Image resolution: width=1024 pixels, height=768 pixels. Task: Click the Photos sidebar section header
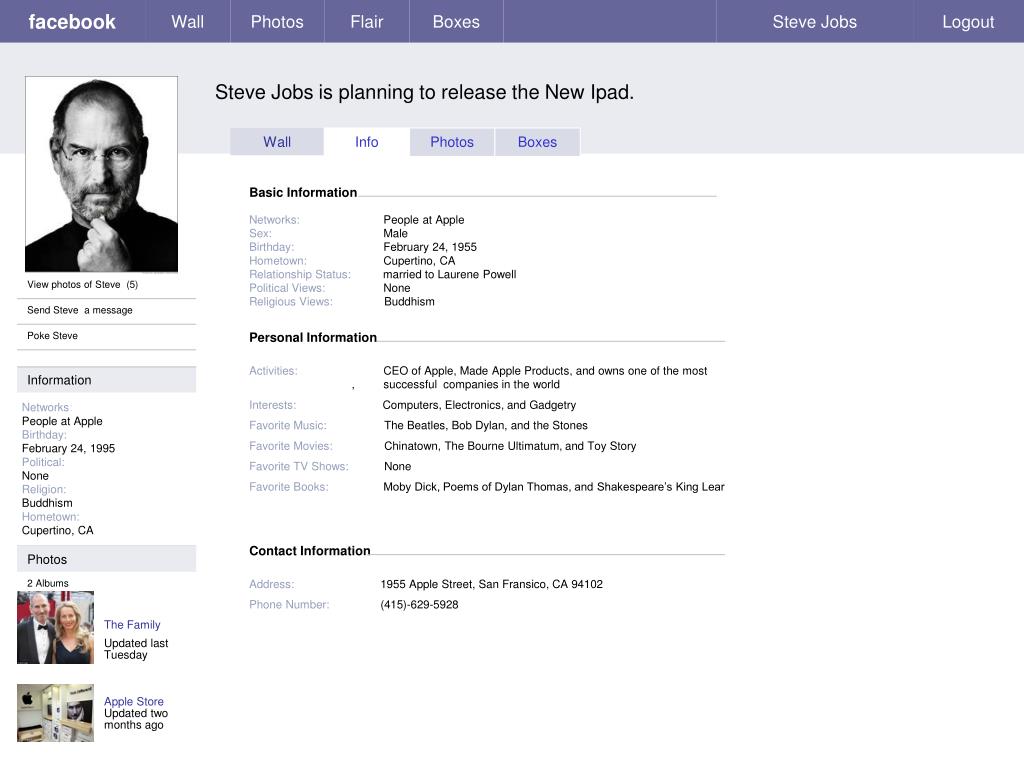106,559
